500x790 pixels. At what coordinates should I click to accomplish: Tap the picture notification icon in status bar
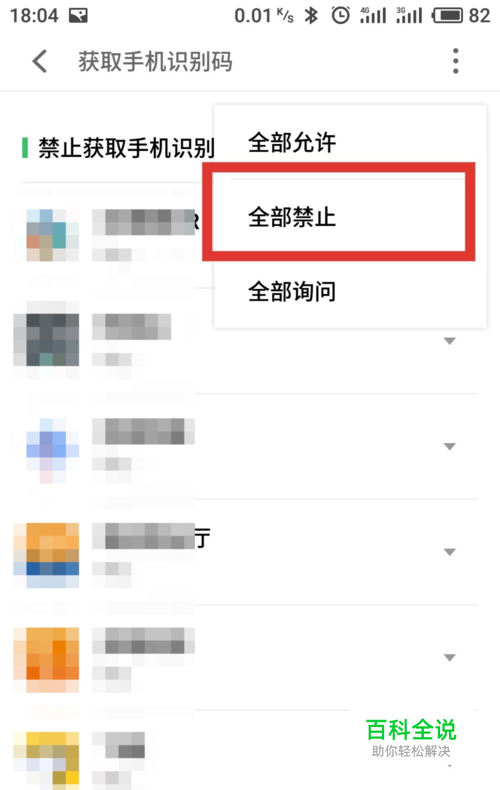(78, 16)
